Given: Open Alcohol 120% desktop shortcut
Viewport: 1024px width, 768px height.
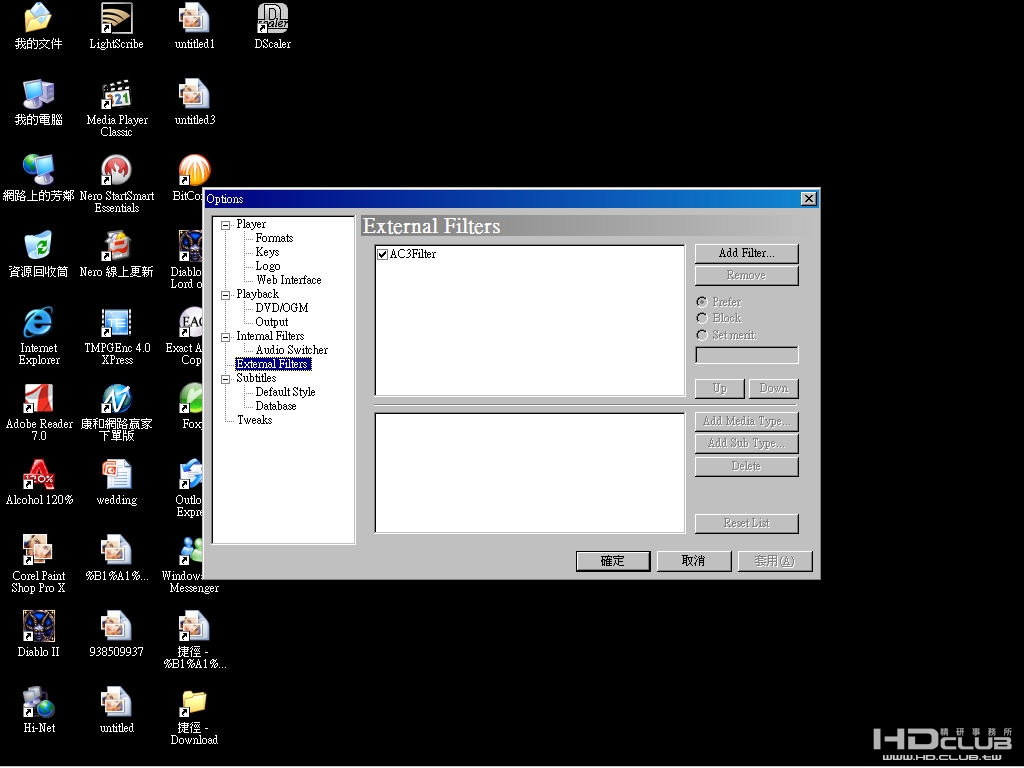Looking at the screenshot, I should 38,475.
